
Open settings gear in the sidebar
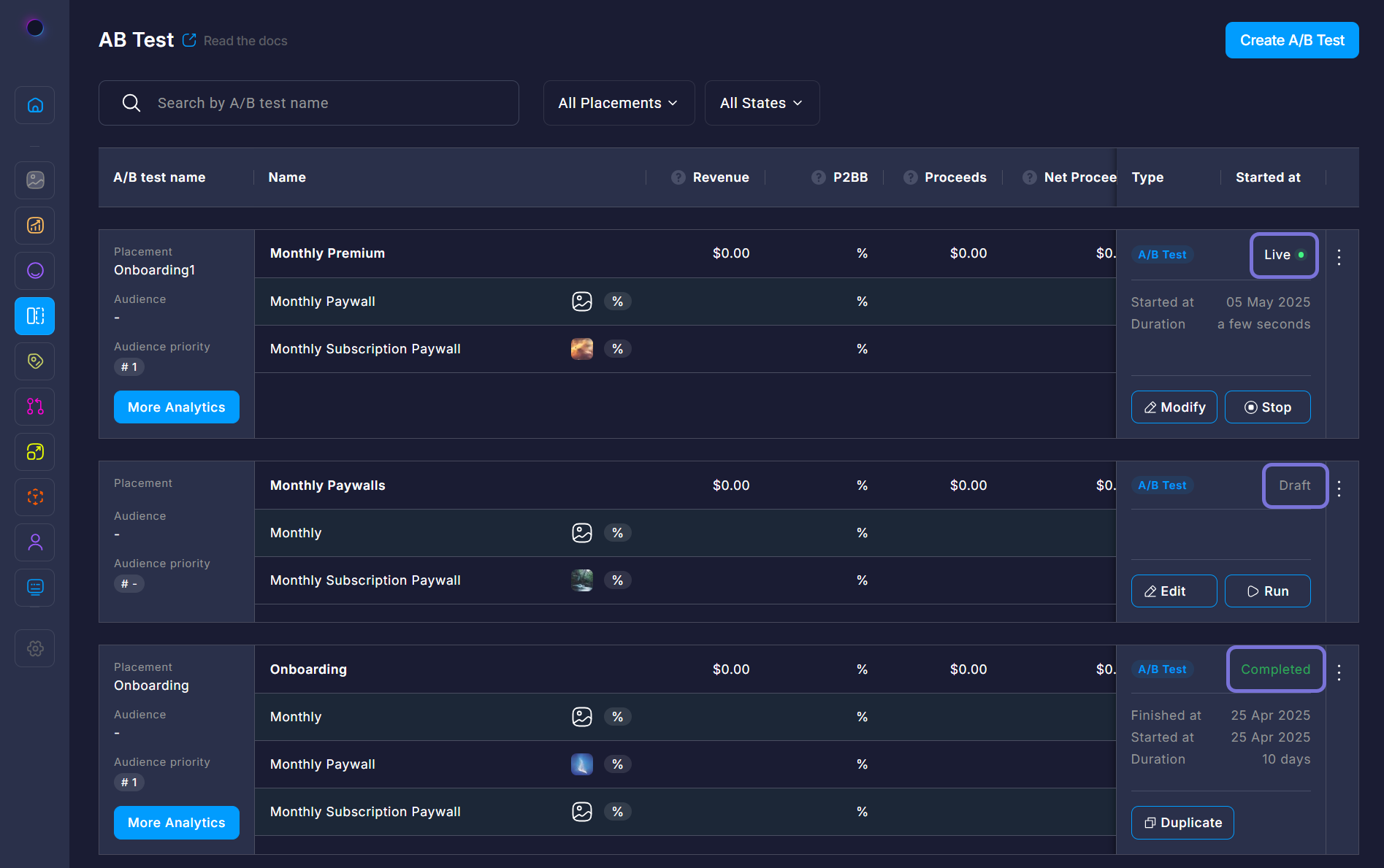coord(35,648)
